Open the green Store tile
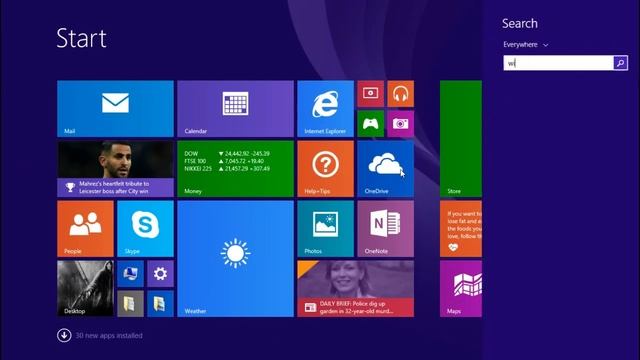 461,139
